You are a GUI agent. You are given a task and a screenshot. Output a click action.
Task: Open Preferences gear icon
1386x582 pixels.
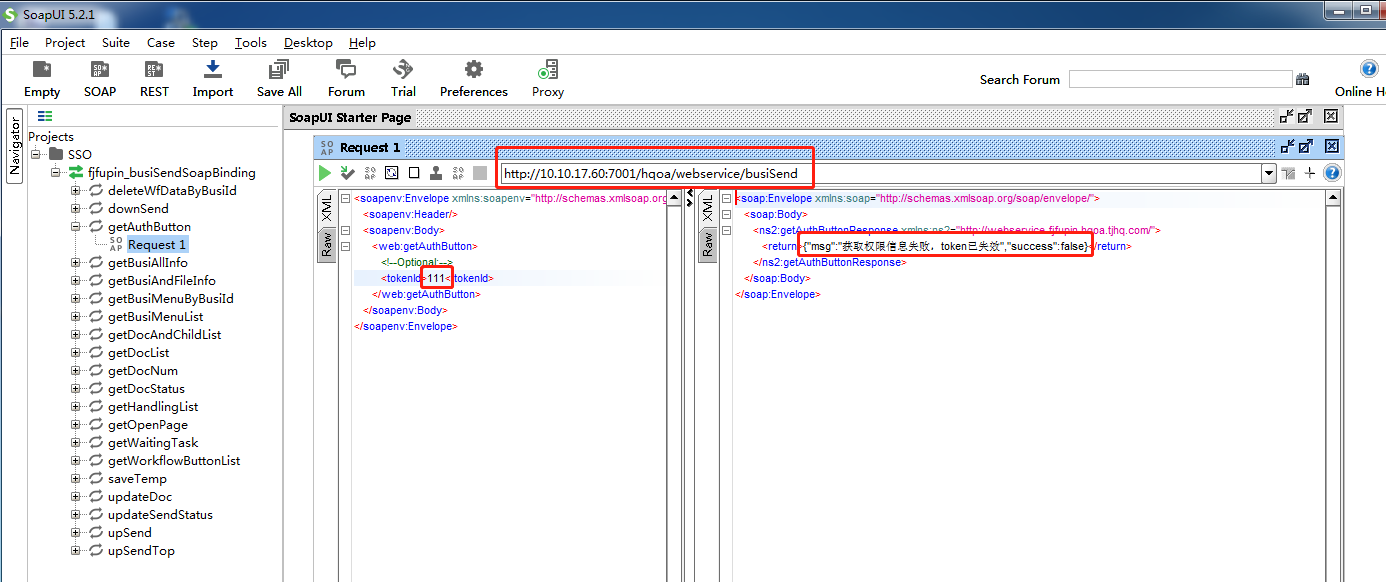click(x=474, y=70)
